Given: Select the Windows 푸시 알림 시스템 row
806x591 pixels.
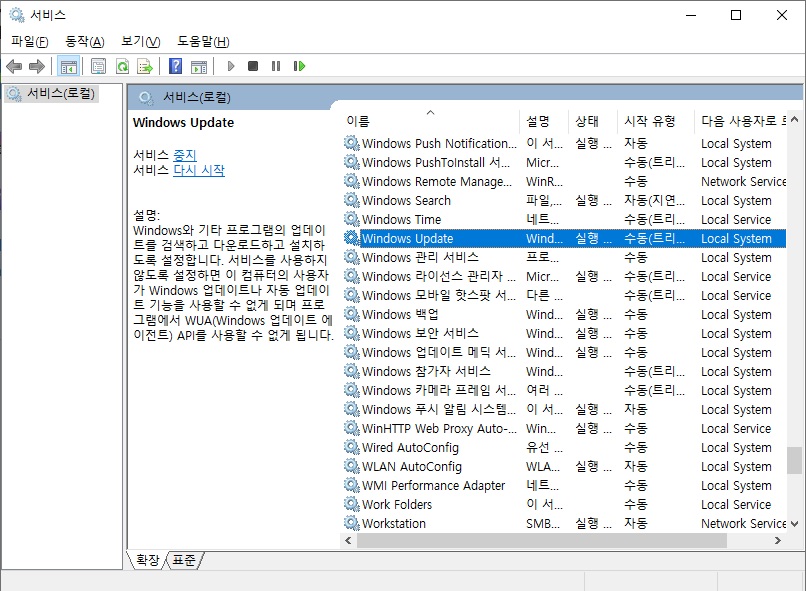Looking at the screenshot, I should click(564, 410).
